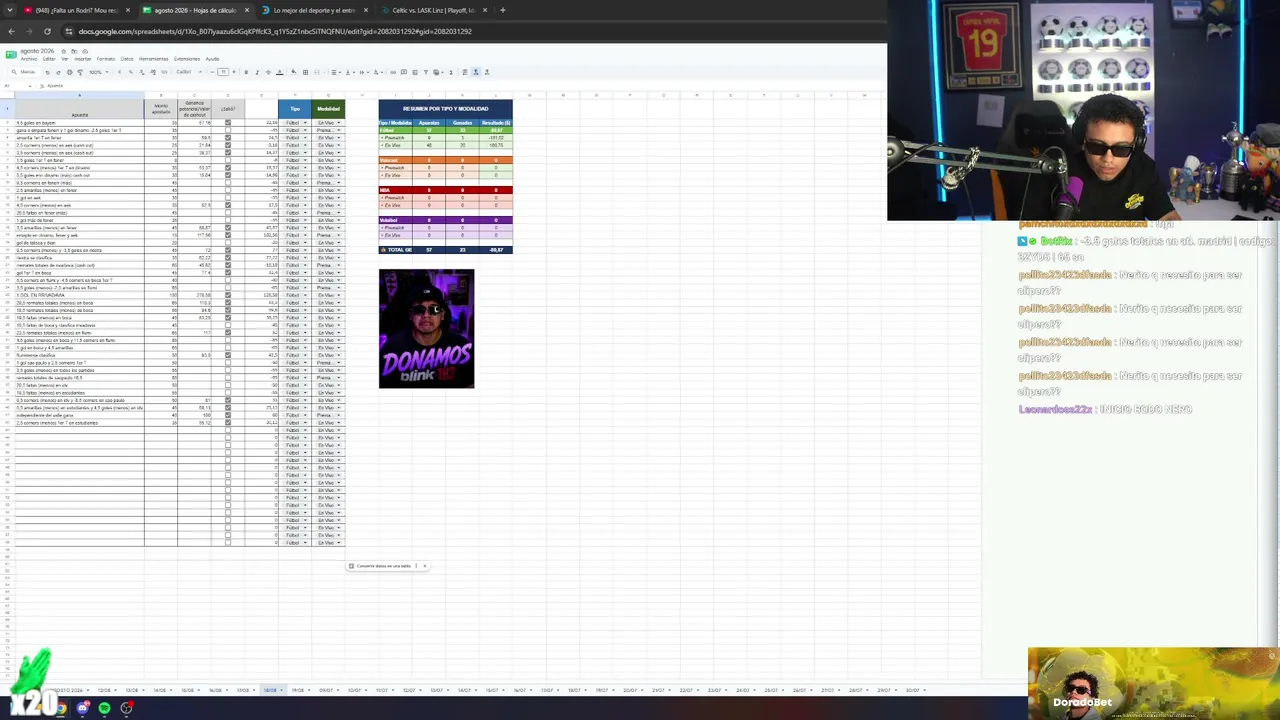Open Discord from the taskbar
The image size is (1280, 720).
pos(83,708)
